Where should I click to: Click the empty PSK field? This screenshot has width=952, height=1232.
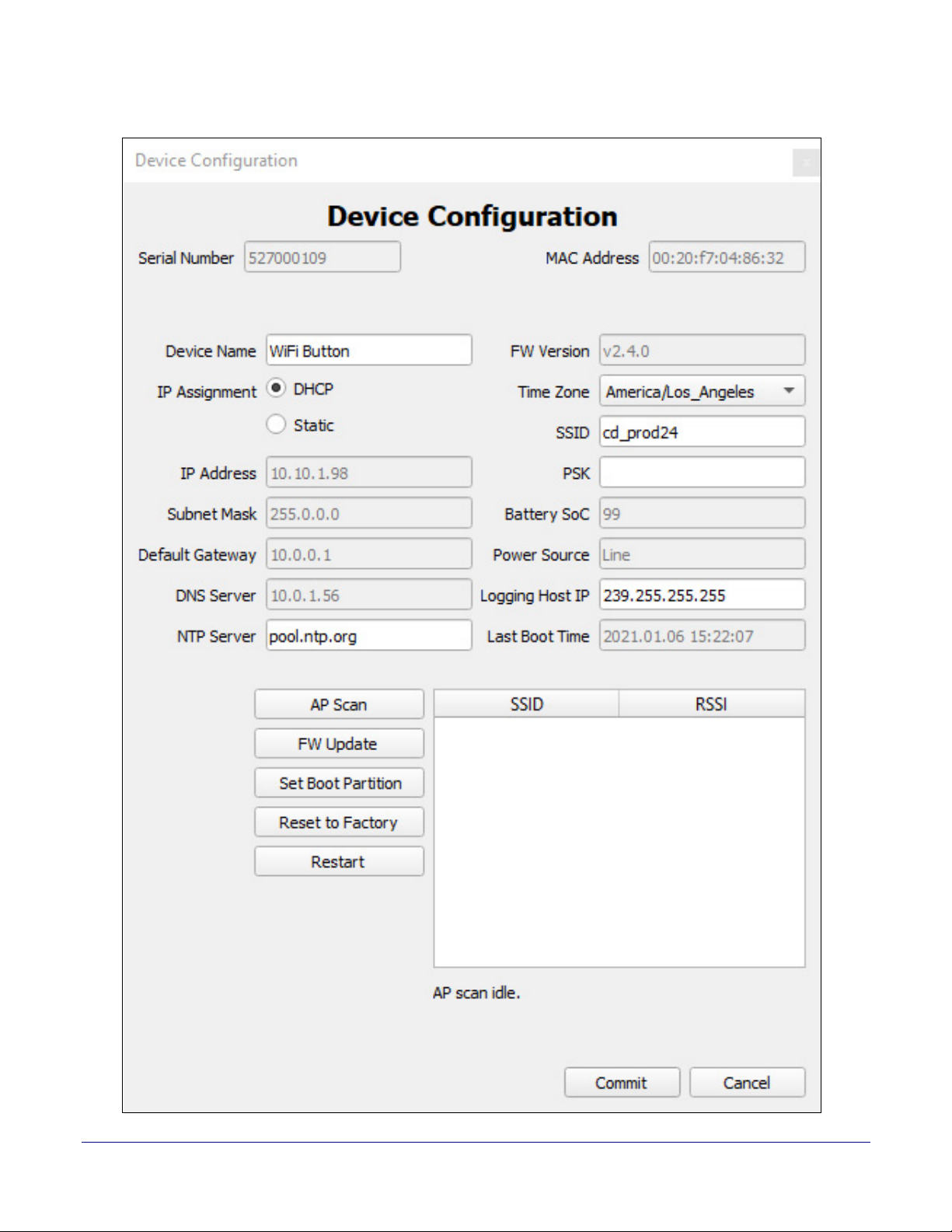click(702, 473)
